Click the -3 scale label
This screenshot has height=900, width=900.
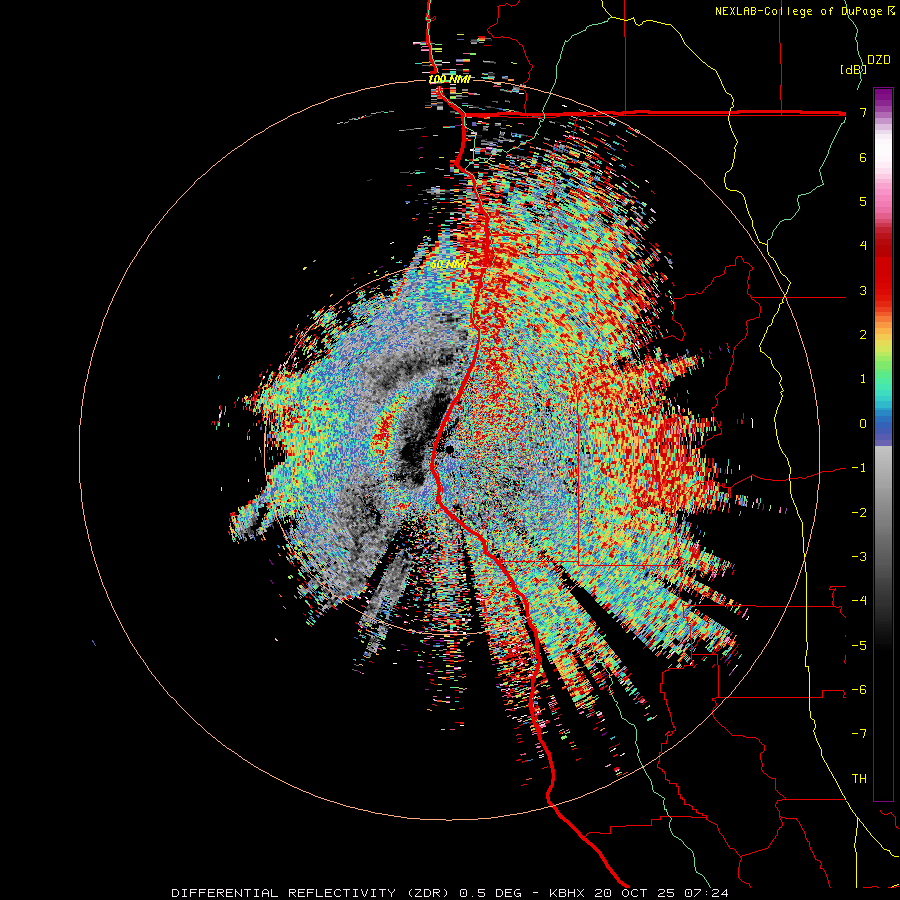click(x=859, y=557)
